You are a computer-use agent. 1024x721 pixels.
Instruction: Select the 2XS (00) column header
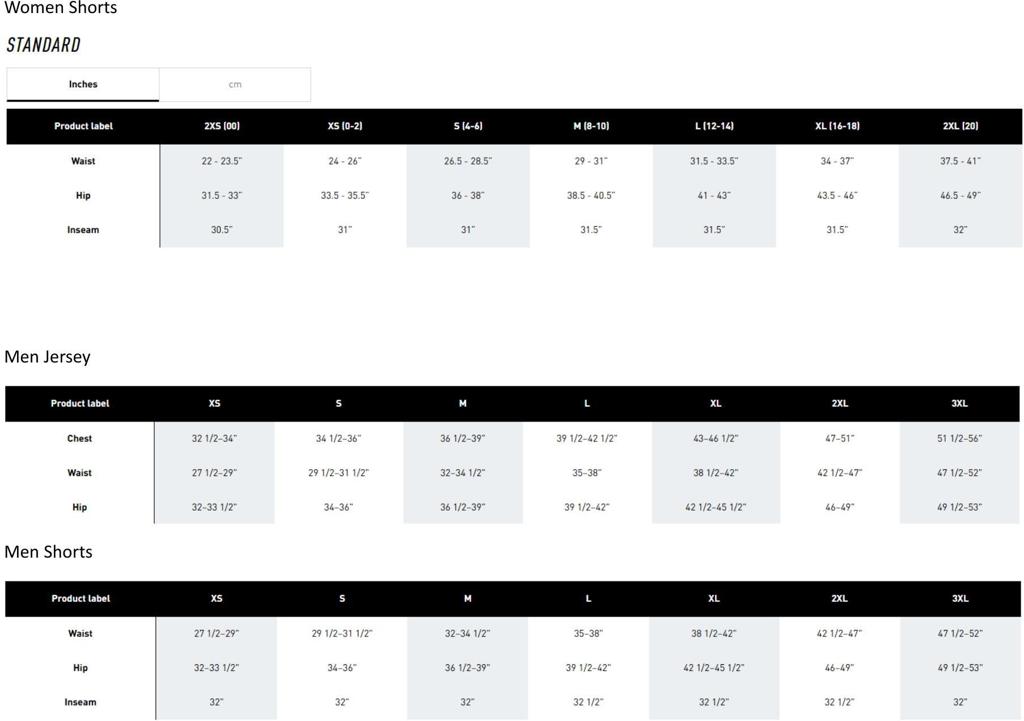pyautogui.click(x=221, y=127)
